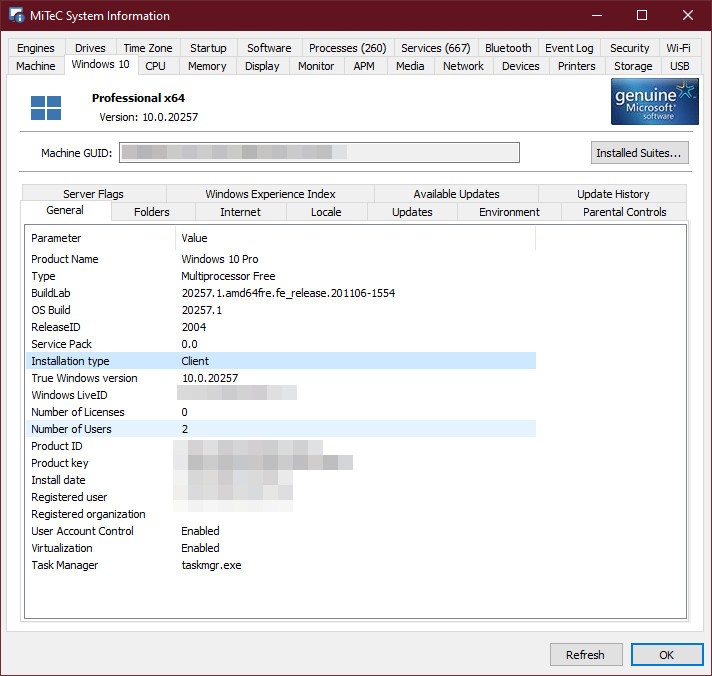
Task: Click the MiTeC app icon in title bar
Action: pyautogui.click(x=17, y=15)
